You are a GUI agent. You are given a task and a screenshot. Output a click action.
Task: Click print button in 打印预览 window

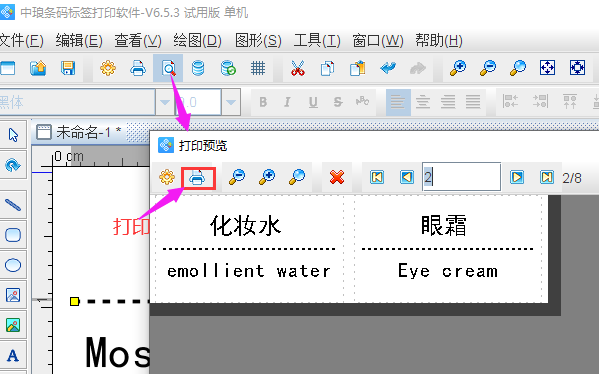click(198, 178)
